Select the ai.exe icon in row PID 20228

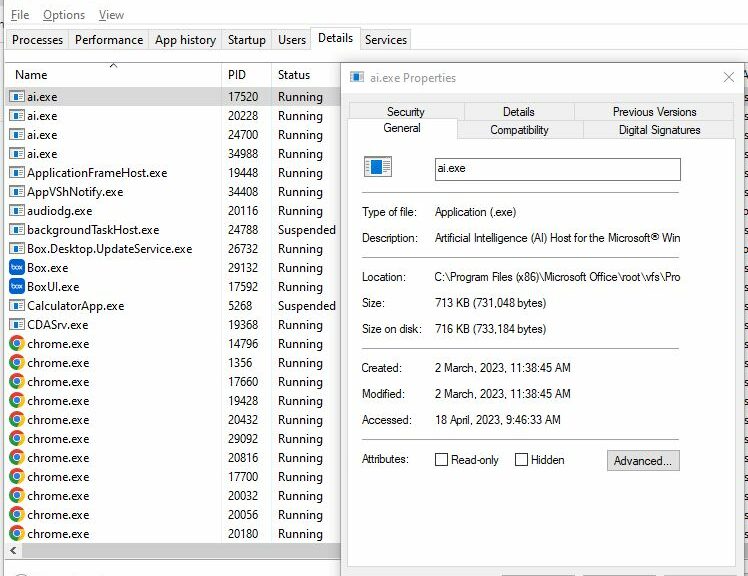point(17,116)
